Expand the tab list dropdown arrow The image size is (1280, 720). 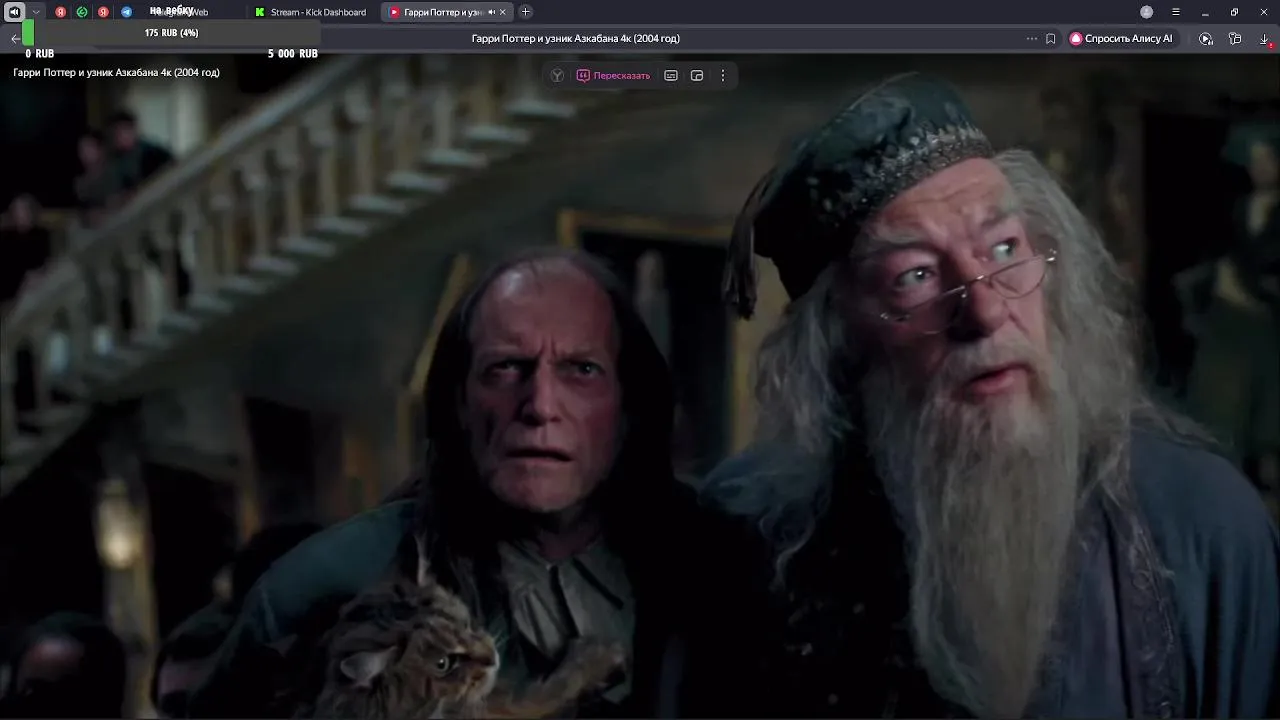(x=36, y=12)
